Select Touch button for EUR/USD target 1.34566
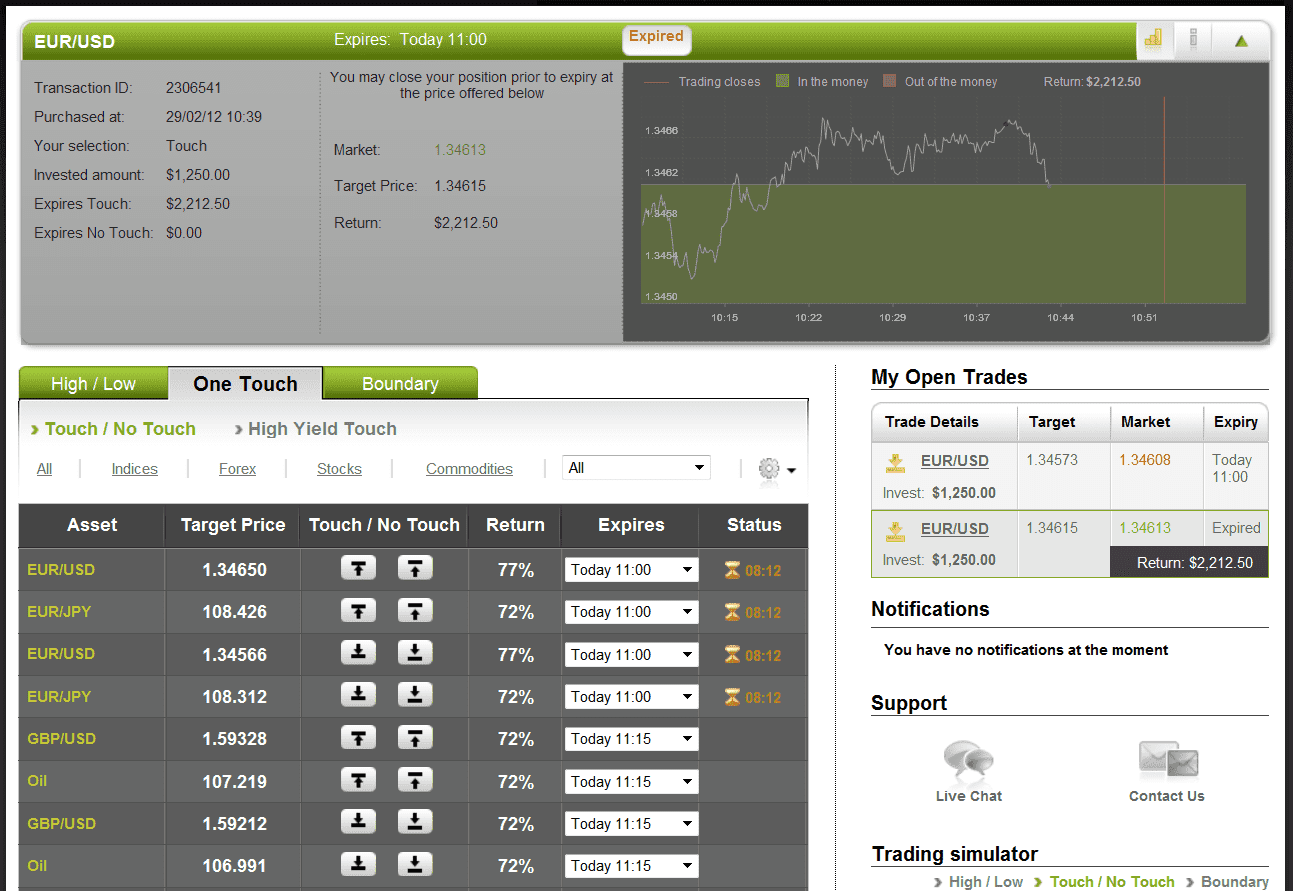The height and width of the screenshot is (891, 1293). pyautogui.click(x=358, y=654)
